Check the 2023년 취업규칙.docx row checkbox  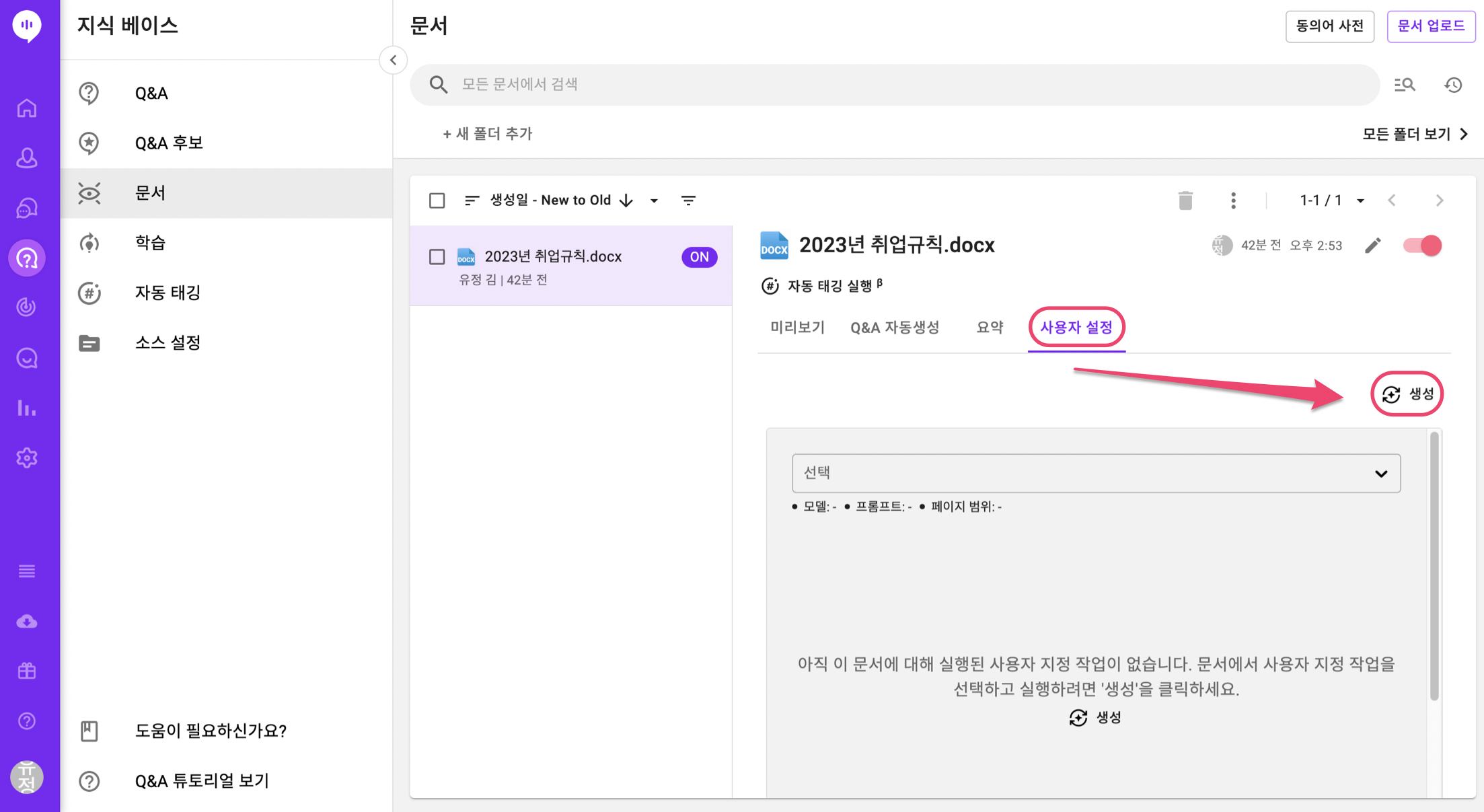tap(437, 257)
